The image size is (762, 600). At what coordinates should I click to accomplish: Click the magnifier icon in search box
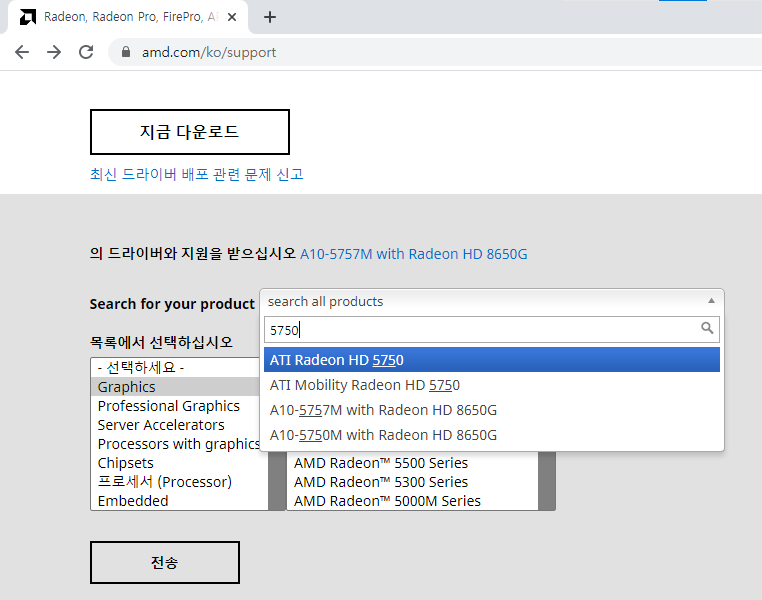[707, 328]
